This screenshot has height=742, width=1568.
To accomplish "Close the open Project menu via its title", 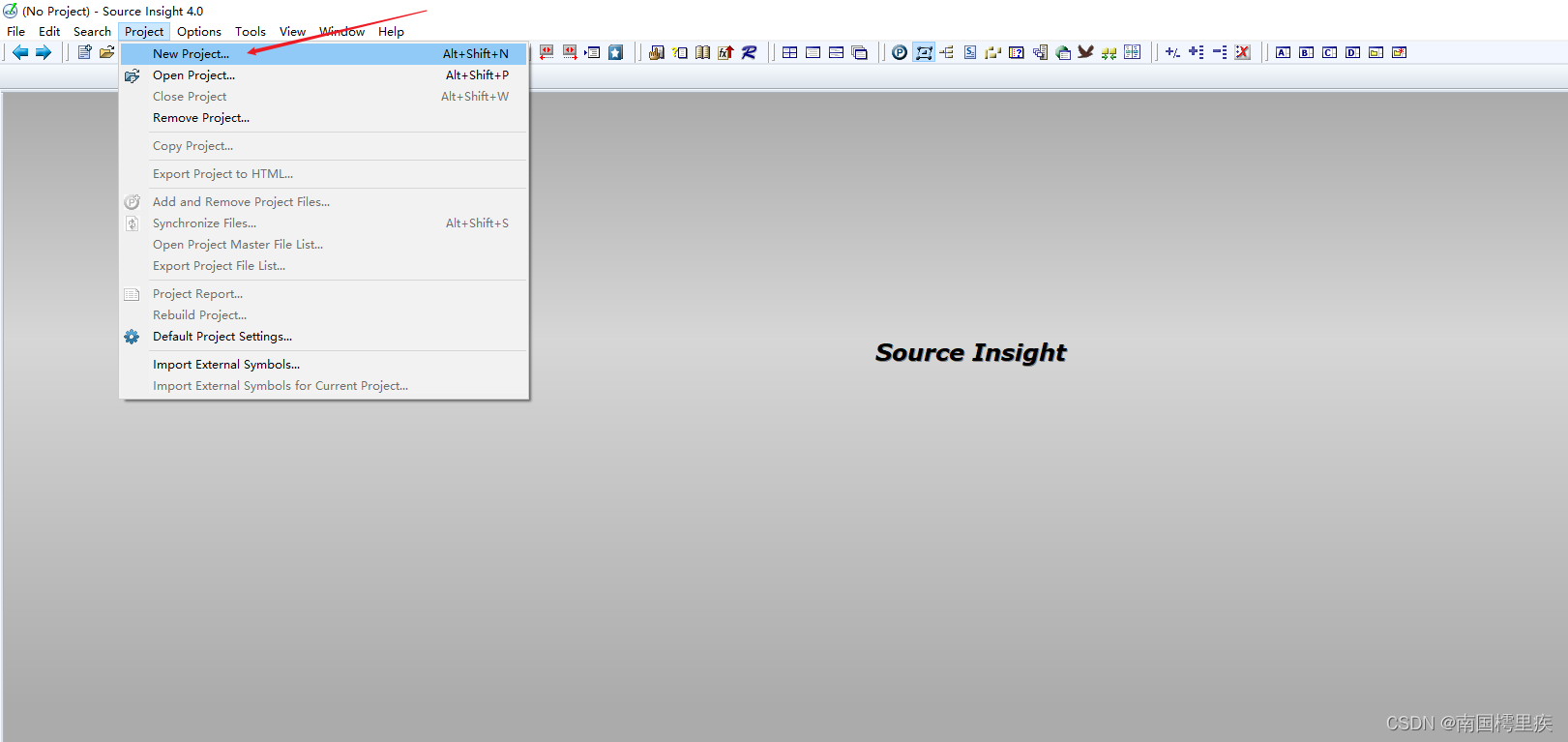I will point(144,32).
